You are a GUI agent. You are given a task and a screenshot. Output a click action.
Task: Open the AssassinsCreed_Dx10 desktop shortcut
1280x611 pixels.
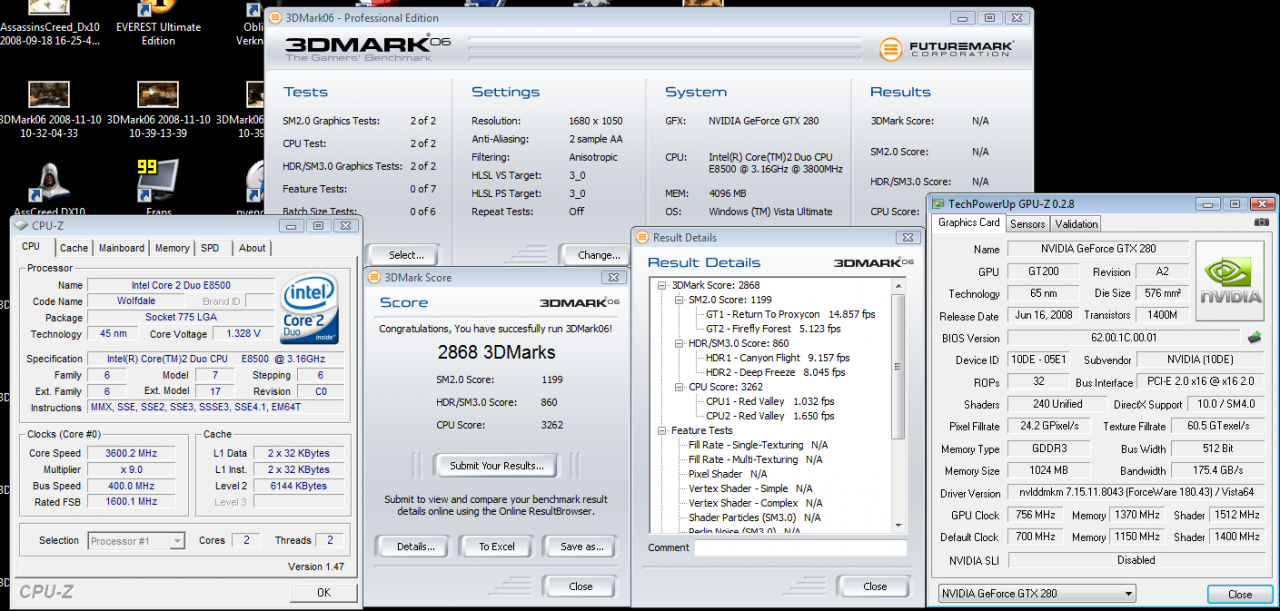pyautogui.click(x=50, y=22)
